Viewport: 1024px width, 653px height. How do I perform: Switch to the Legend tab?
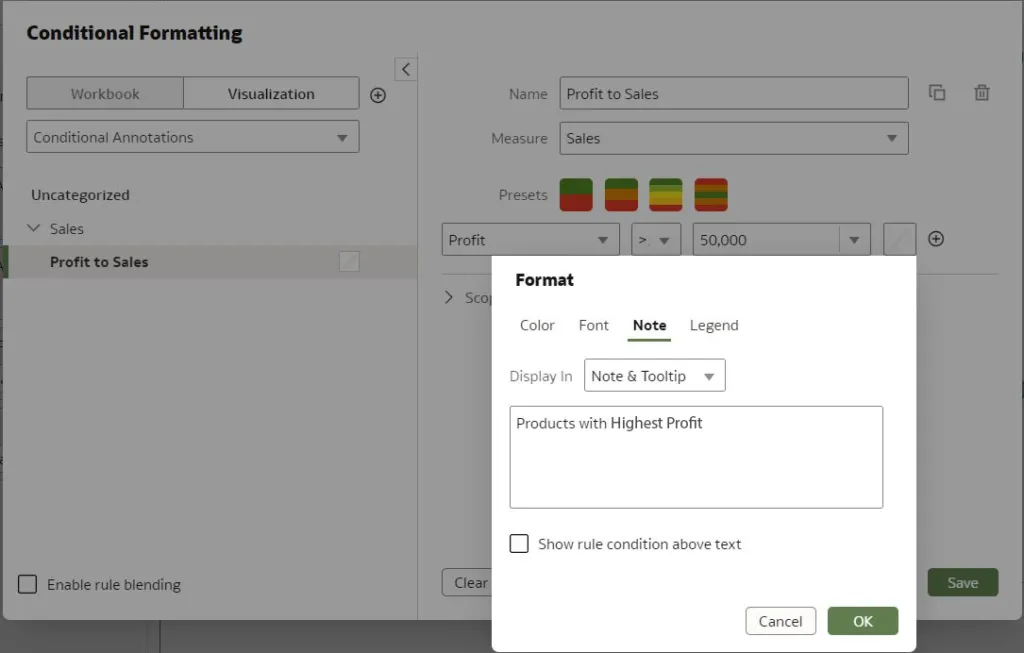point(714,325)
